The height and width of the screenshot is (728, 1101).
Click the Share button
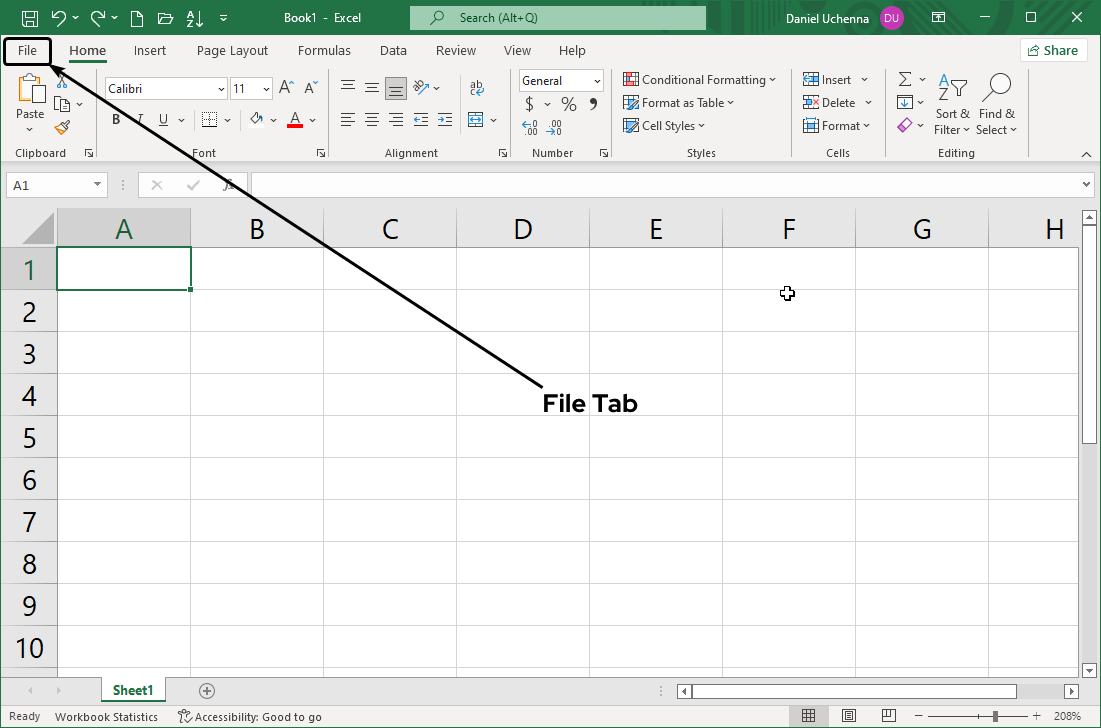[x=1053, y=50]
